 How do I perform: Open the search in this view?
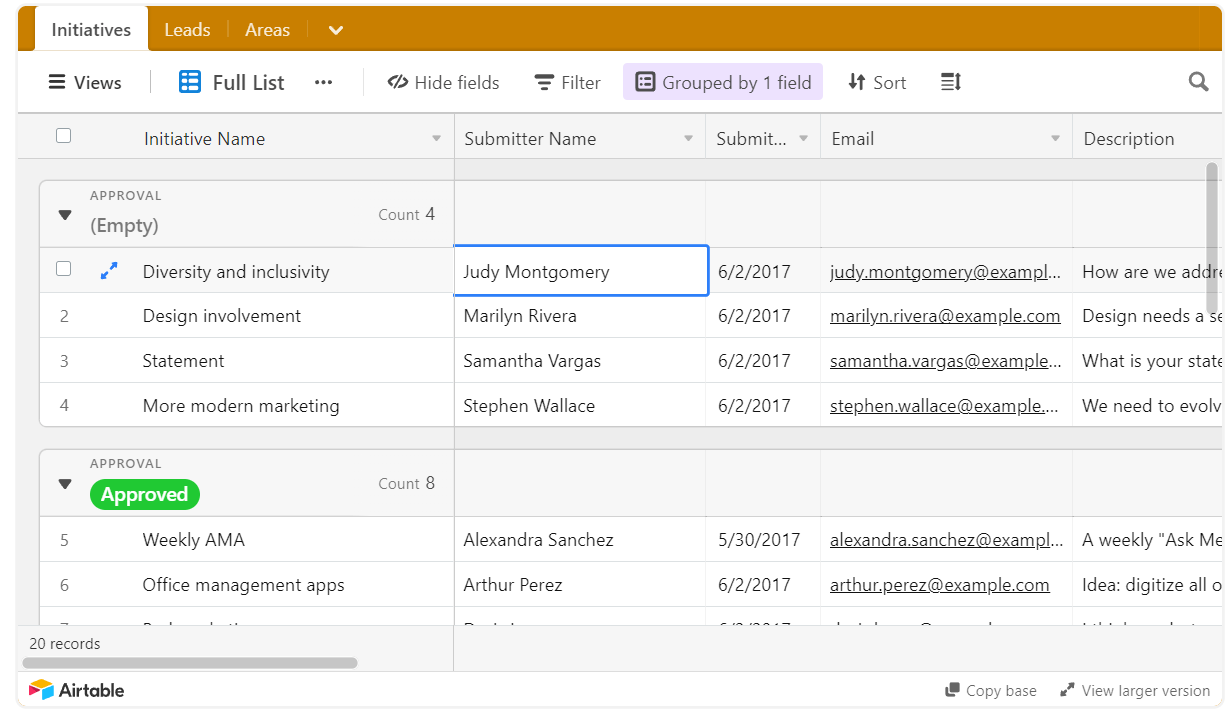(1198, 81)
